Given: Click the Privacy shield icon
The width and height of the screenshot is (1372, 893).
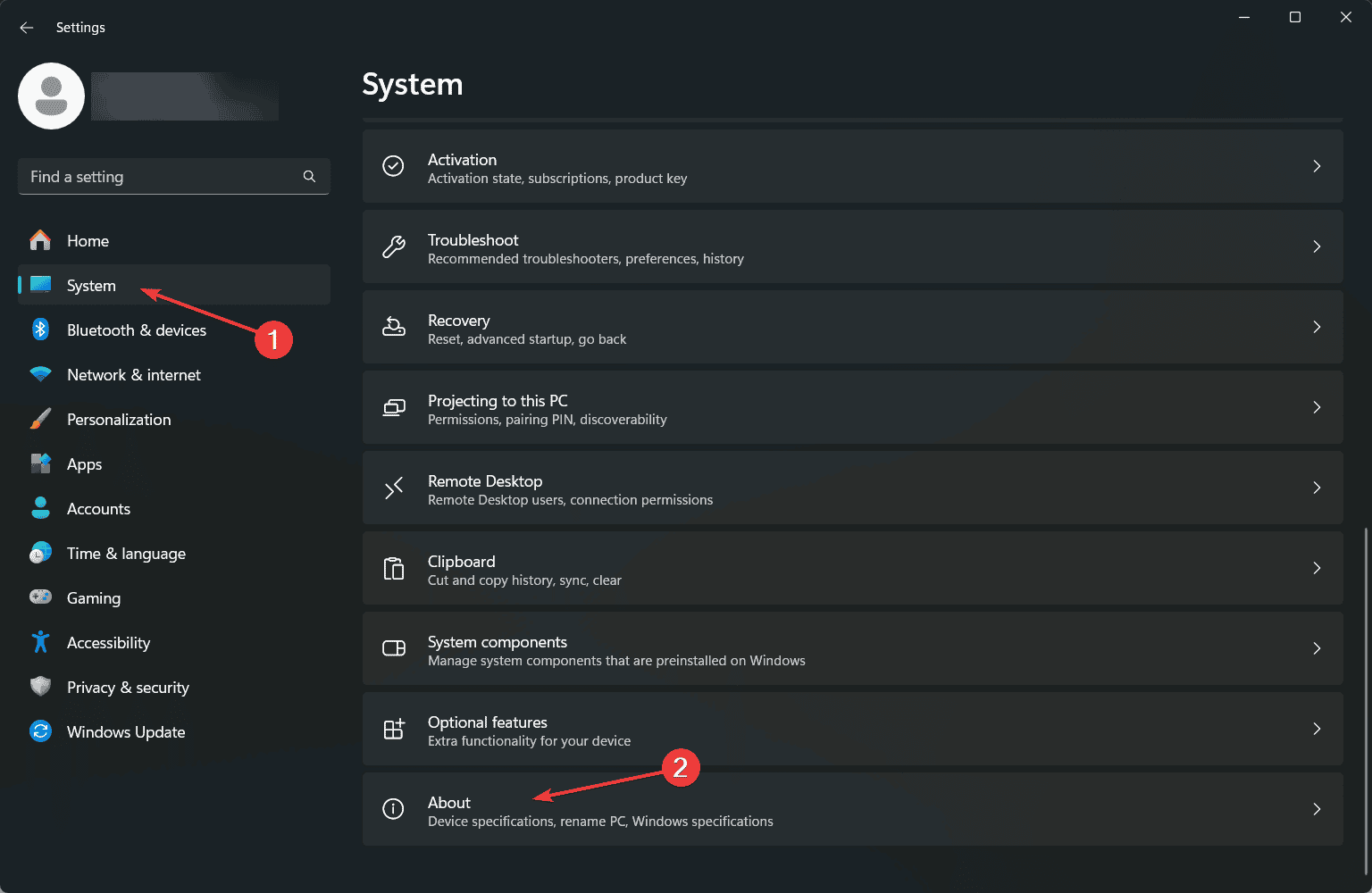Looking at the screenshot, I should [x=40, y=687].
